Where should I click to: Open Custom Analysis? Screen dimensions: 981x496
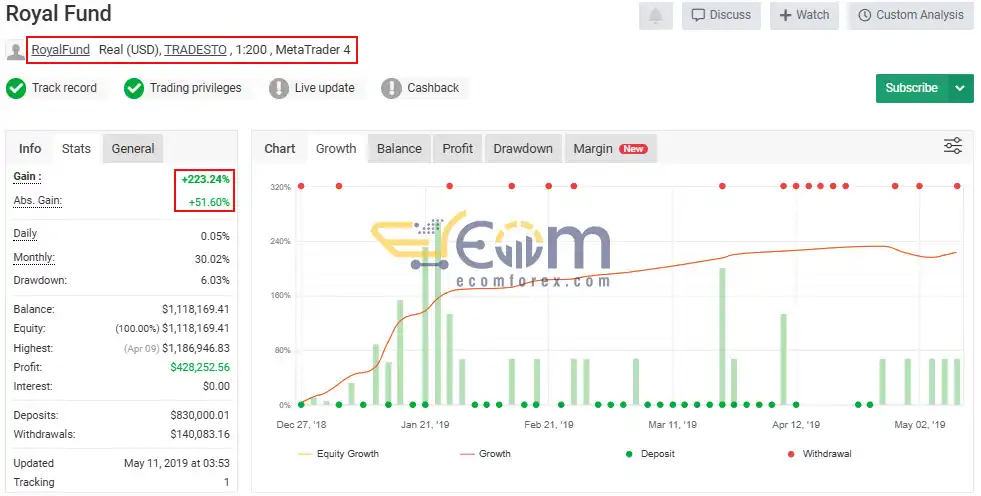910,16
